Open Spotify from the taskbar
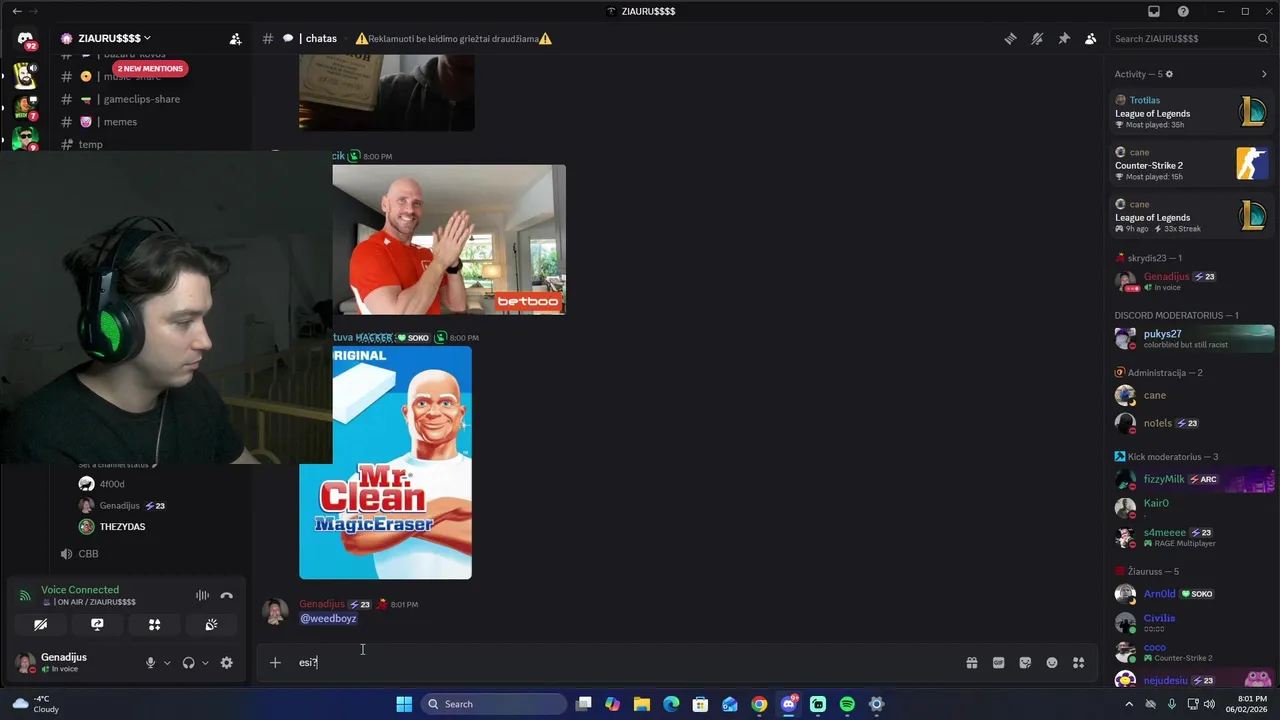Viewport: 1280px width, 720px height. click(847, 704)
